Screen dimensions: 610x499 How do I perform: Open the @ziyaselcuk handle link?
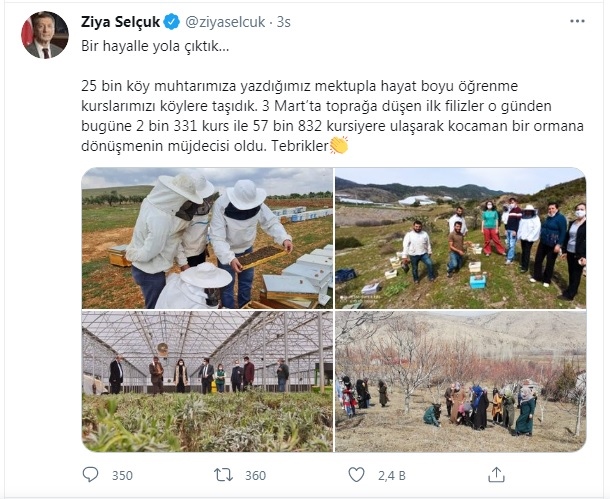tap(225, 22)
